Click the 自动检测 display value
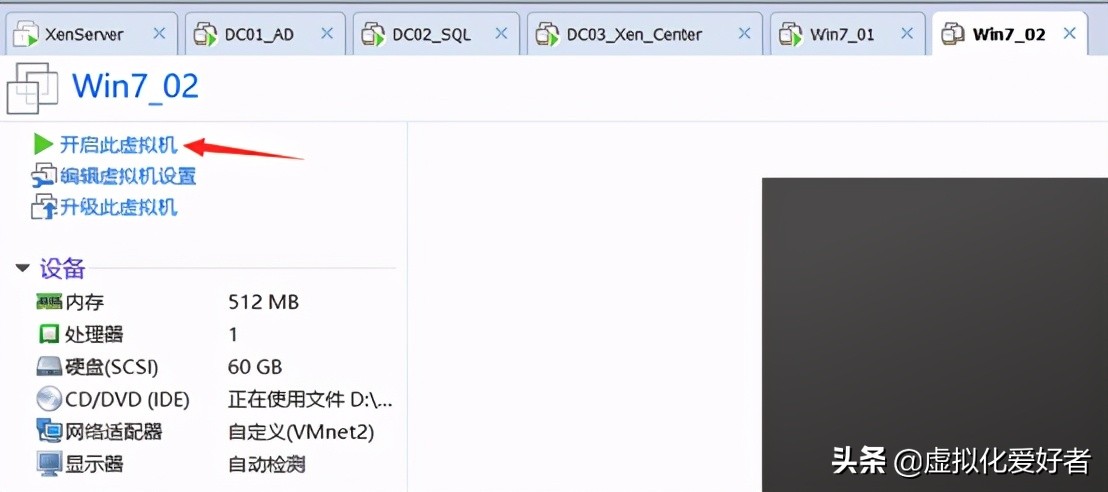Screen dimensions: 1108x492 pos(266,464)
